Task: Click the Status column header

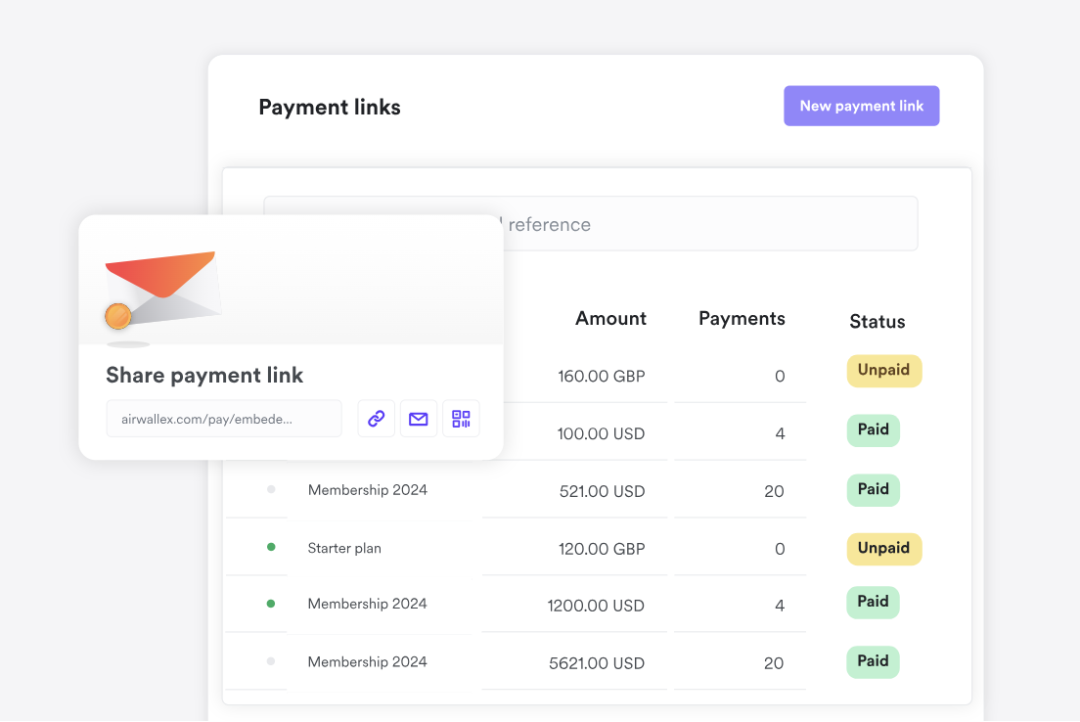Action: coord(877,321)
